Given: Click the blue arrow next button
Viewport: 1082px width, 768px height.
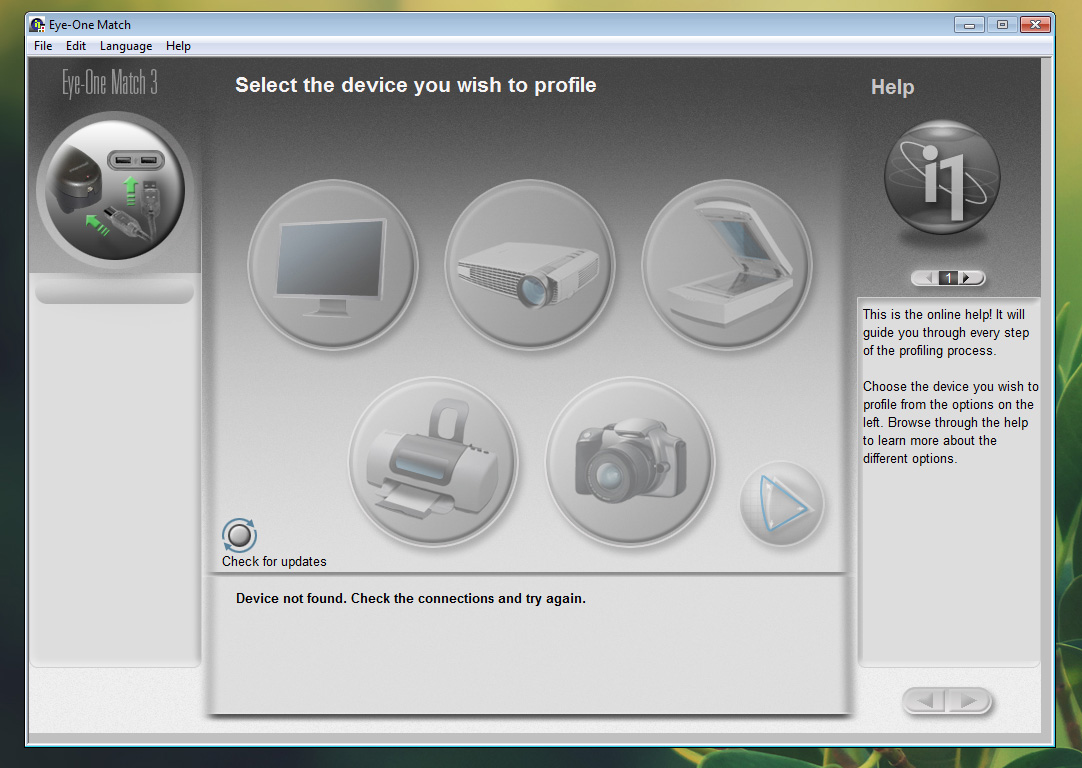Looking at the screenshot, I should click(x=782, y=504).
